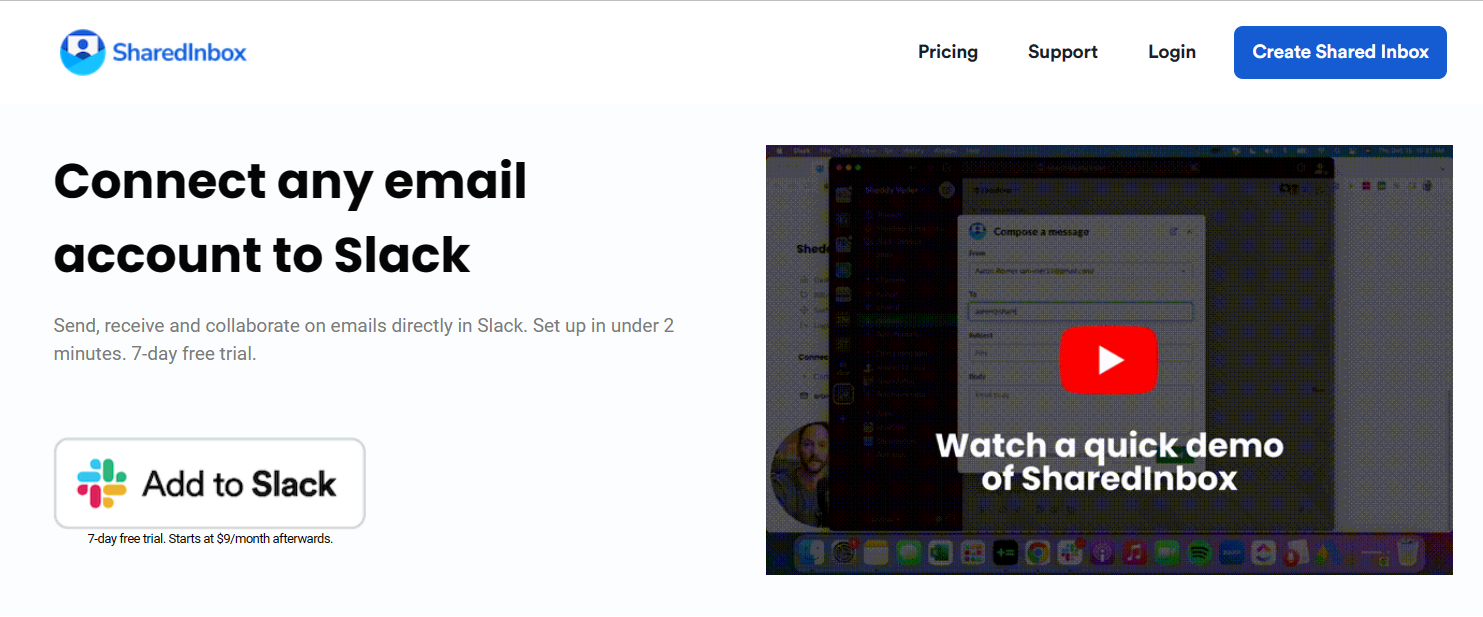Click the Slack logo in Add to Slack
Screen dimensions: 1483x617
point(102,483)
